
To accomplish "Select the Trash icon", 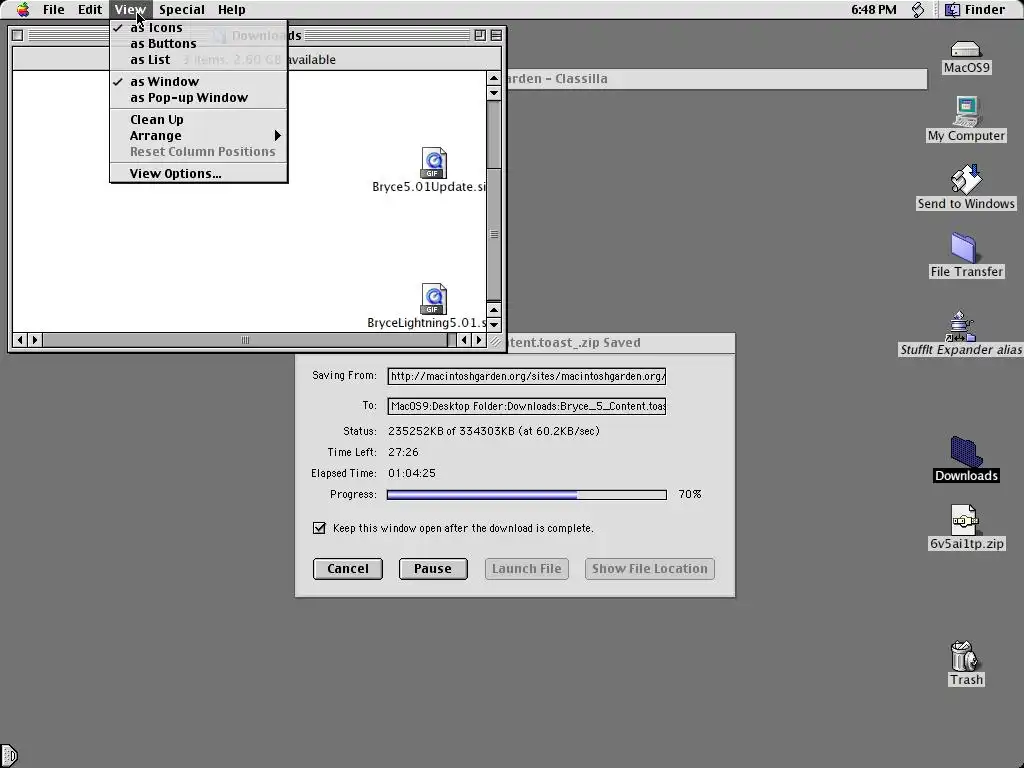I will [x=963, y=656].
